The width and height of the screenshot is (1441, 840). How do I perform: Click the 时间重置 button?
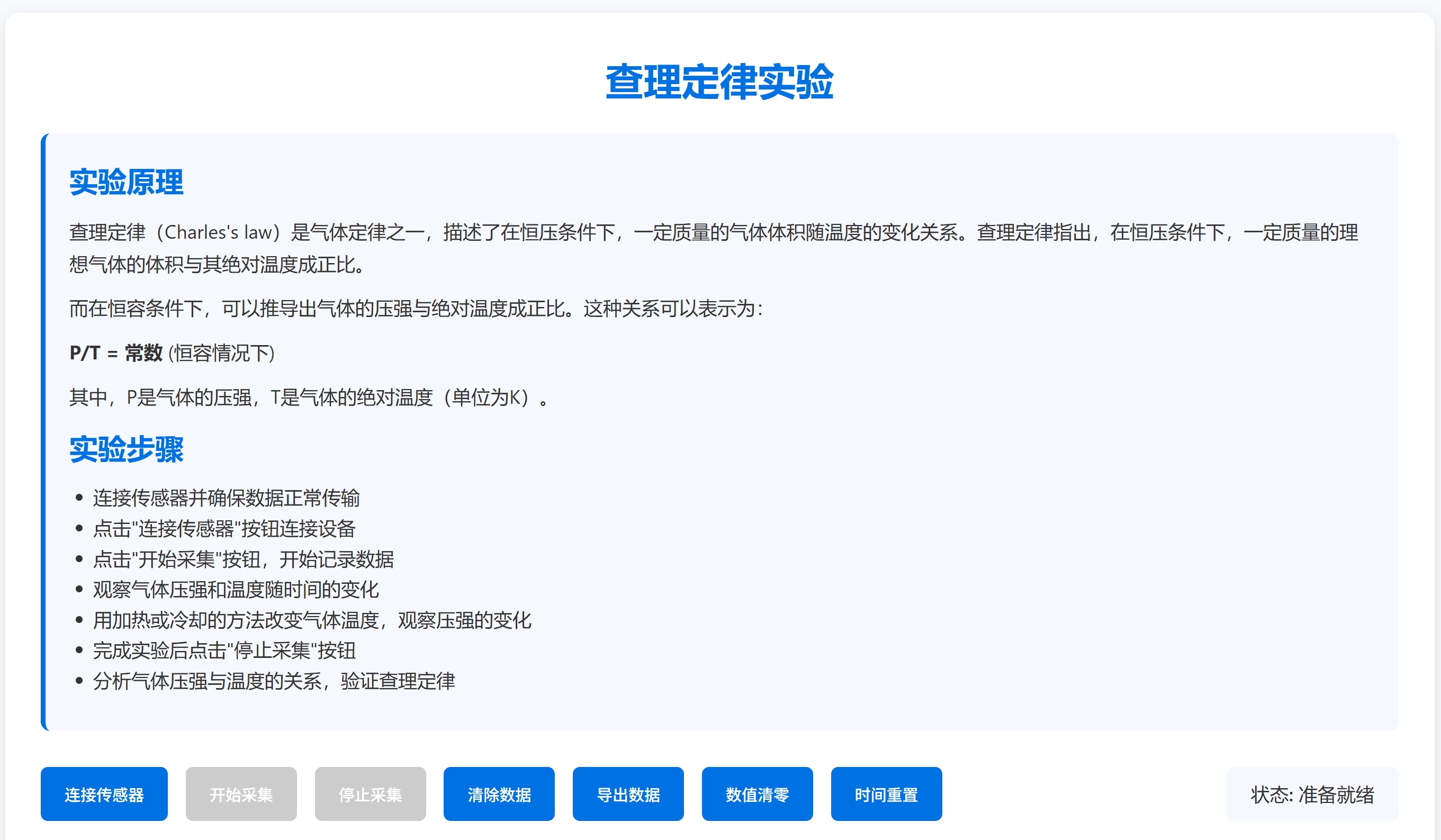point(886,794)
